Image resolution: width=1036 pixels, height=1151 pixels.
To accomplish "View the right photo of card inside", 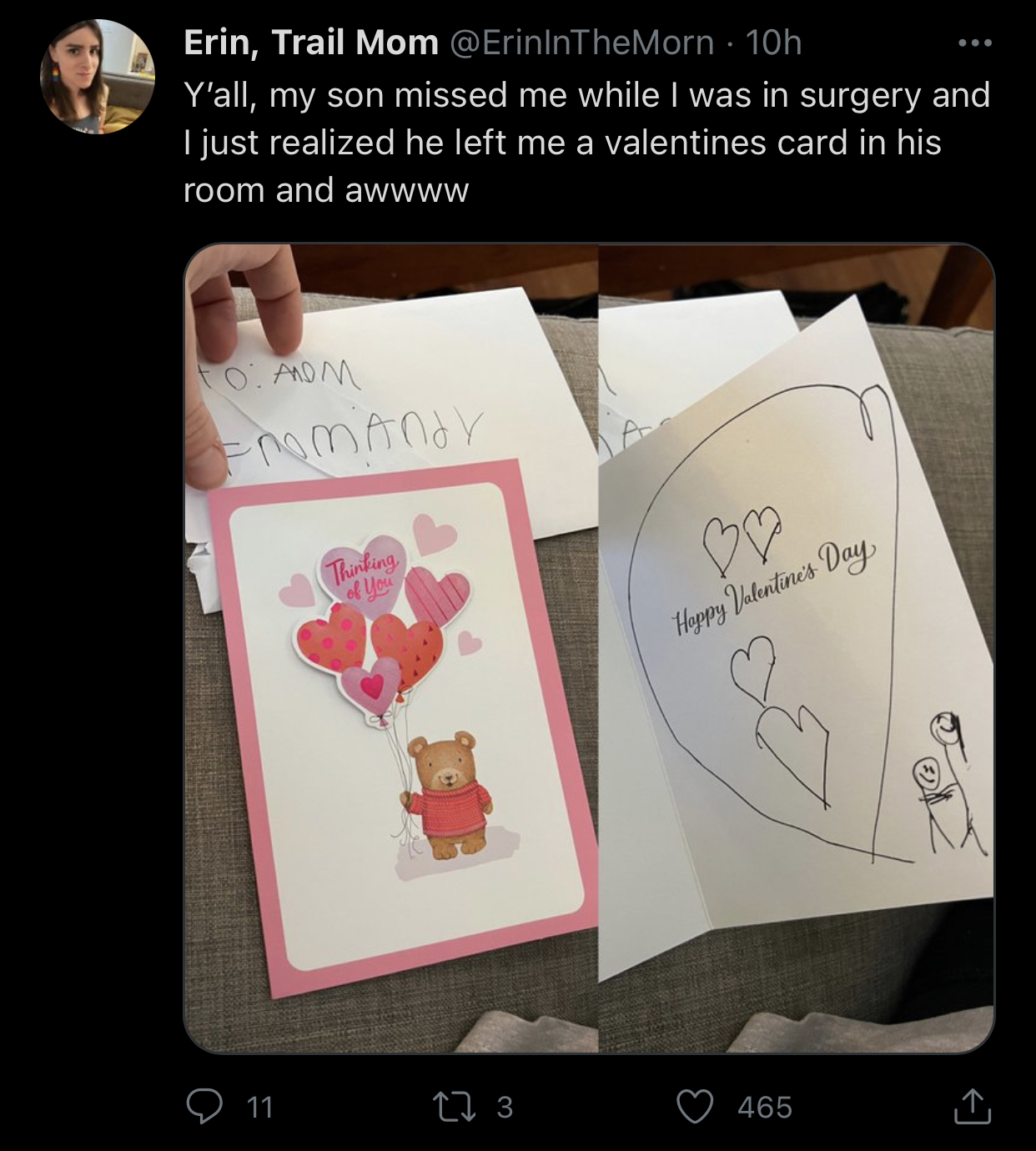I will [x=797, y=648].
